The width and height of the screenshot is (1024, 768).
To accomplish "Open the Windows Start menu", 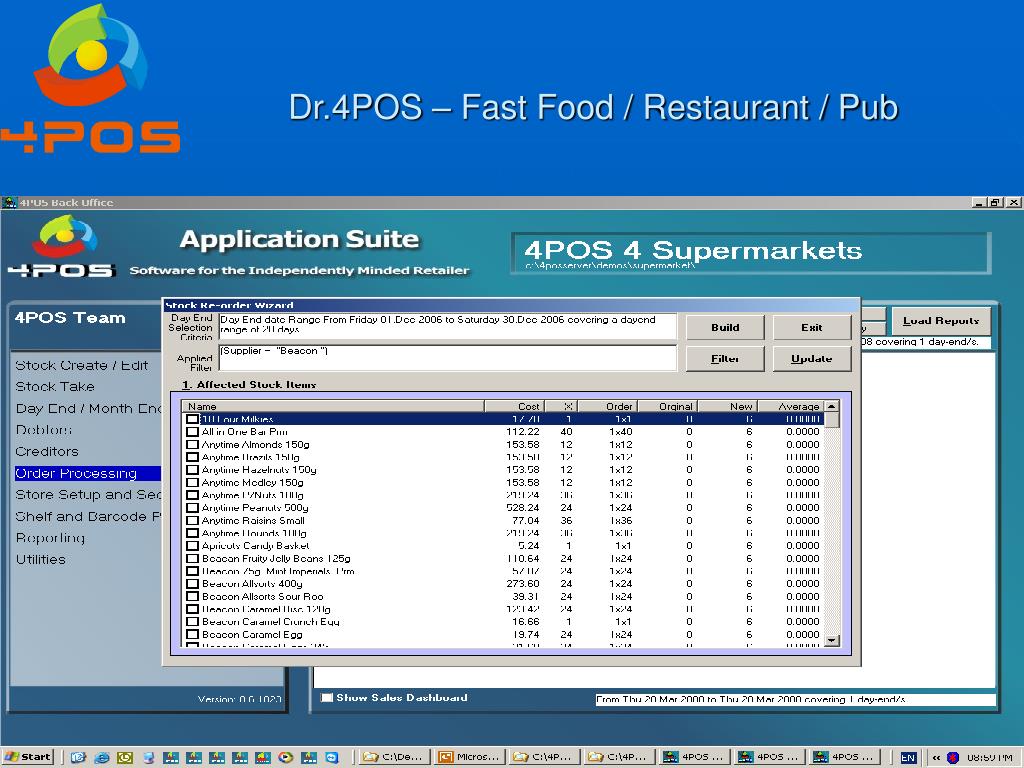I will click(27, 757).
